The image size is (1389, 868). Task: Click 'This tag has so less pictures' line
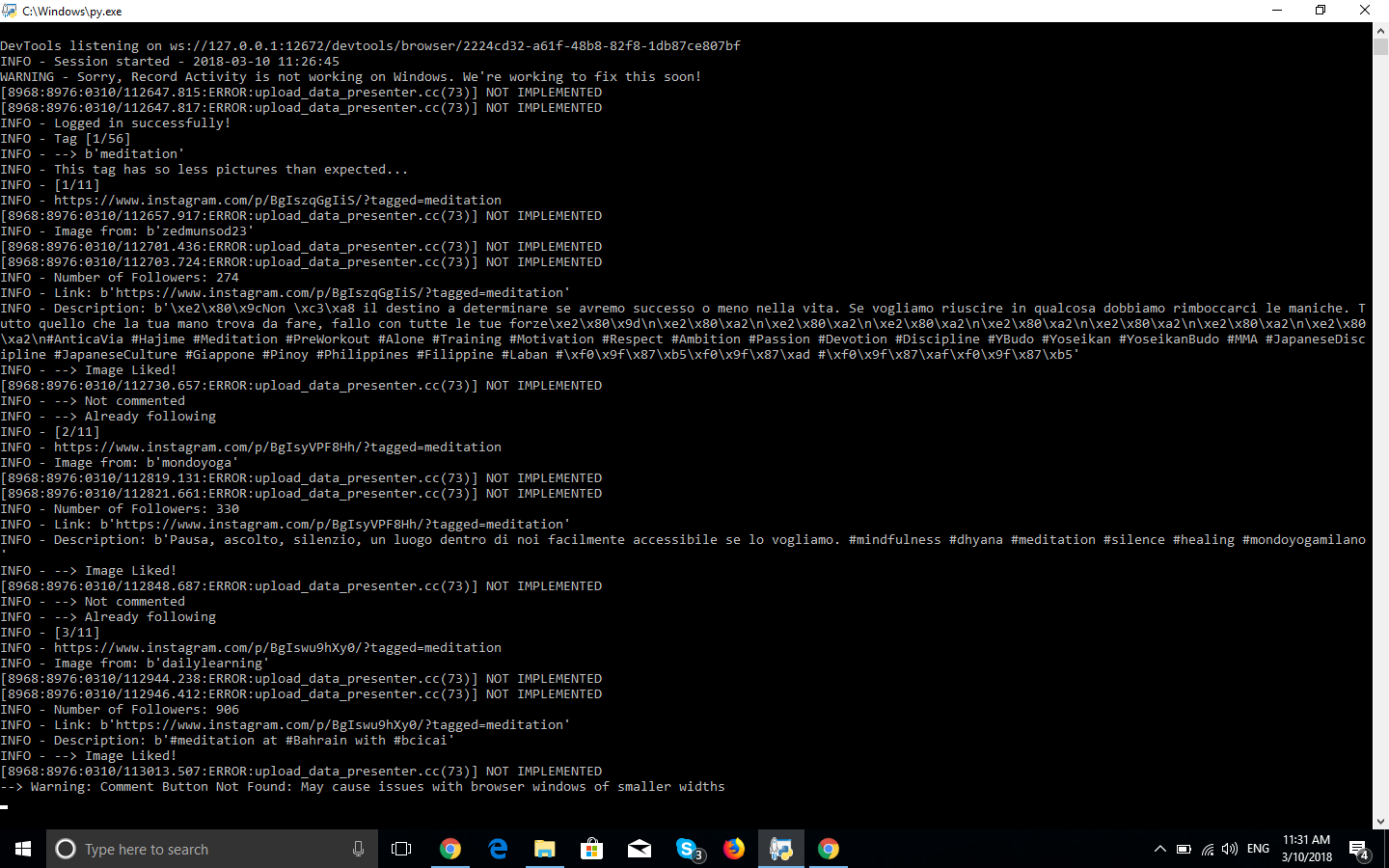point(204,169)
